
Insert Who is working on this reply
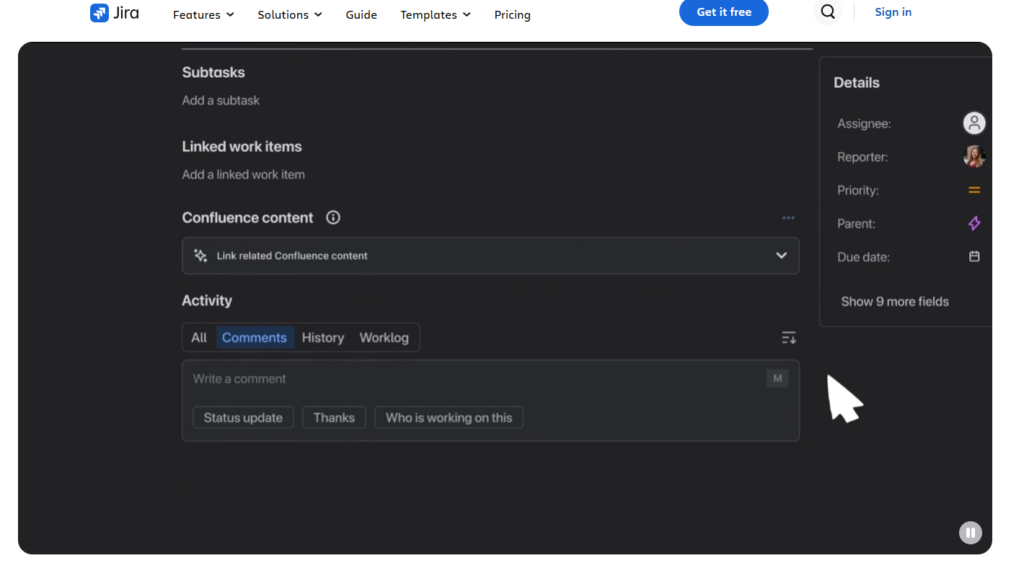[x=449, y=417]
